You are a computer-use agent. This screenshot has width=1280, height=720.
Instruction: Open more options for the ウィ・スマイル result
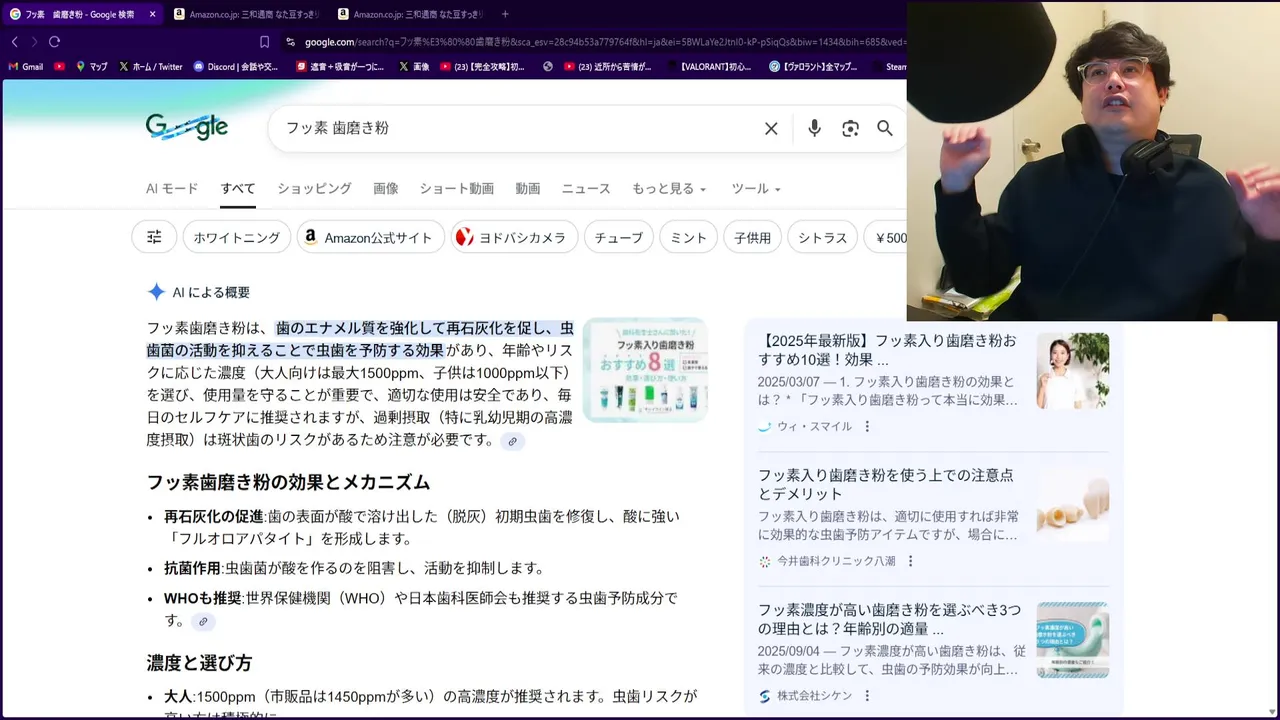pyautogui.click(x=867, y=426)
